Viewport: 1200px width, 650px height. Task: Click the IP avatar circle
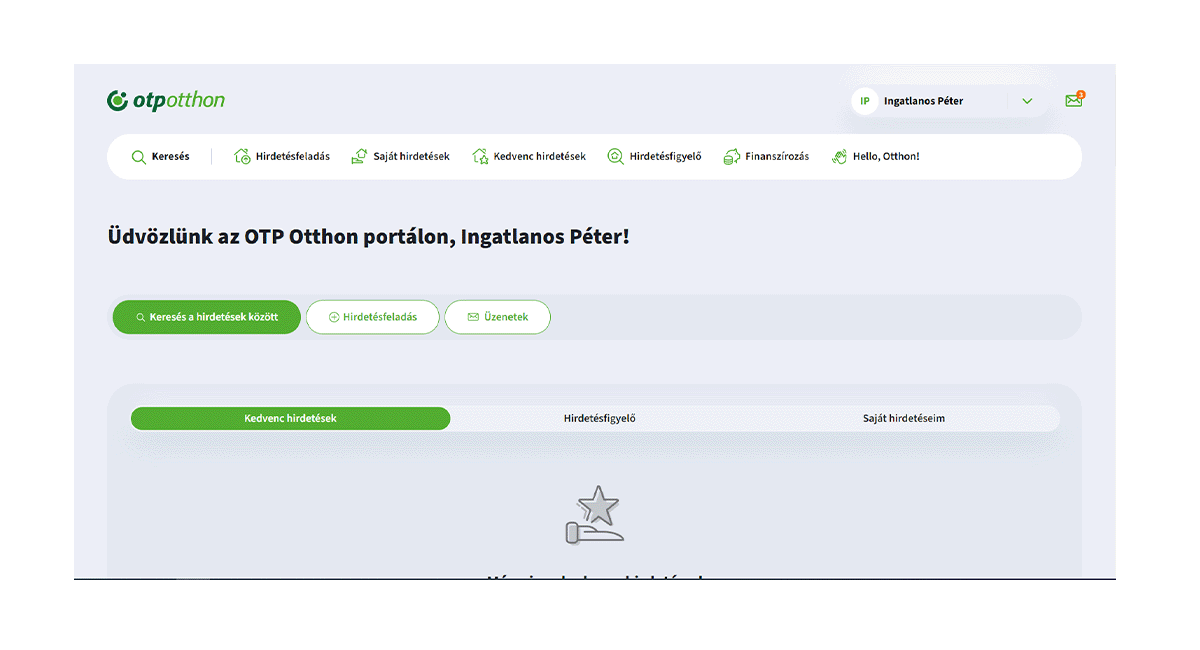point(864,101)
